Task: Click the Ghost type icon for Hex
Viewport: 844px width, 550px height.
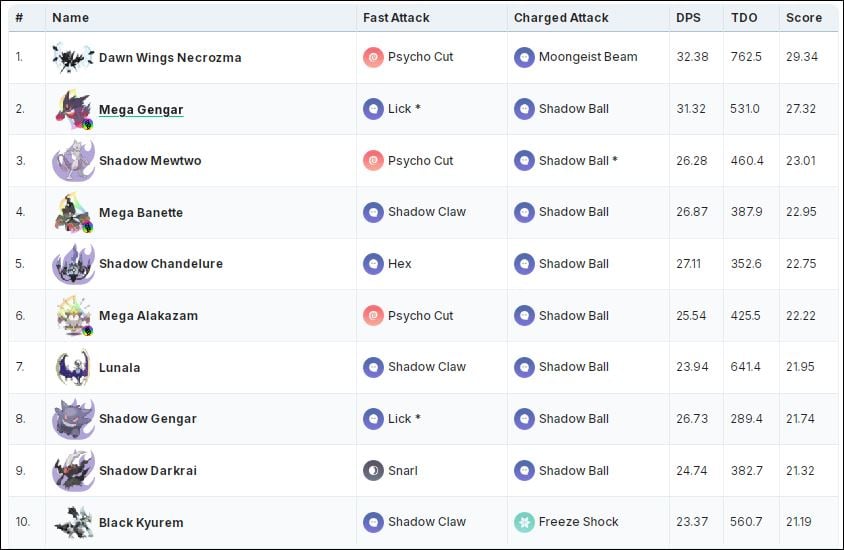Action: [x=373, y=264]
